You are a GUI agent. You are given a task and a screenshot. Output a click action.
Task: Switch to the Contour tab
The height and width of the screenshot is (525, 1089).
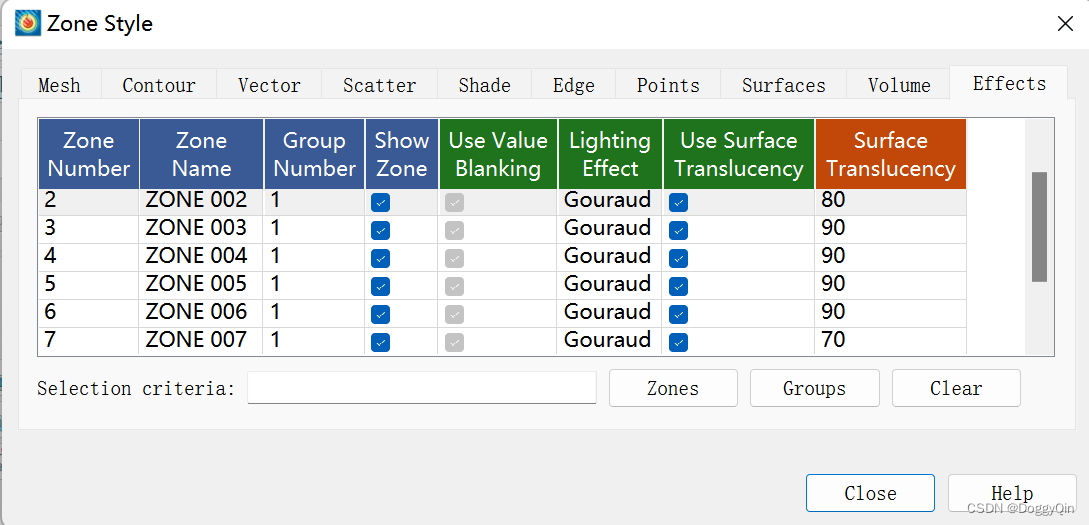tap(159, 85)
